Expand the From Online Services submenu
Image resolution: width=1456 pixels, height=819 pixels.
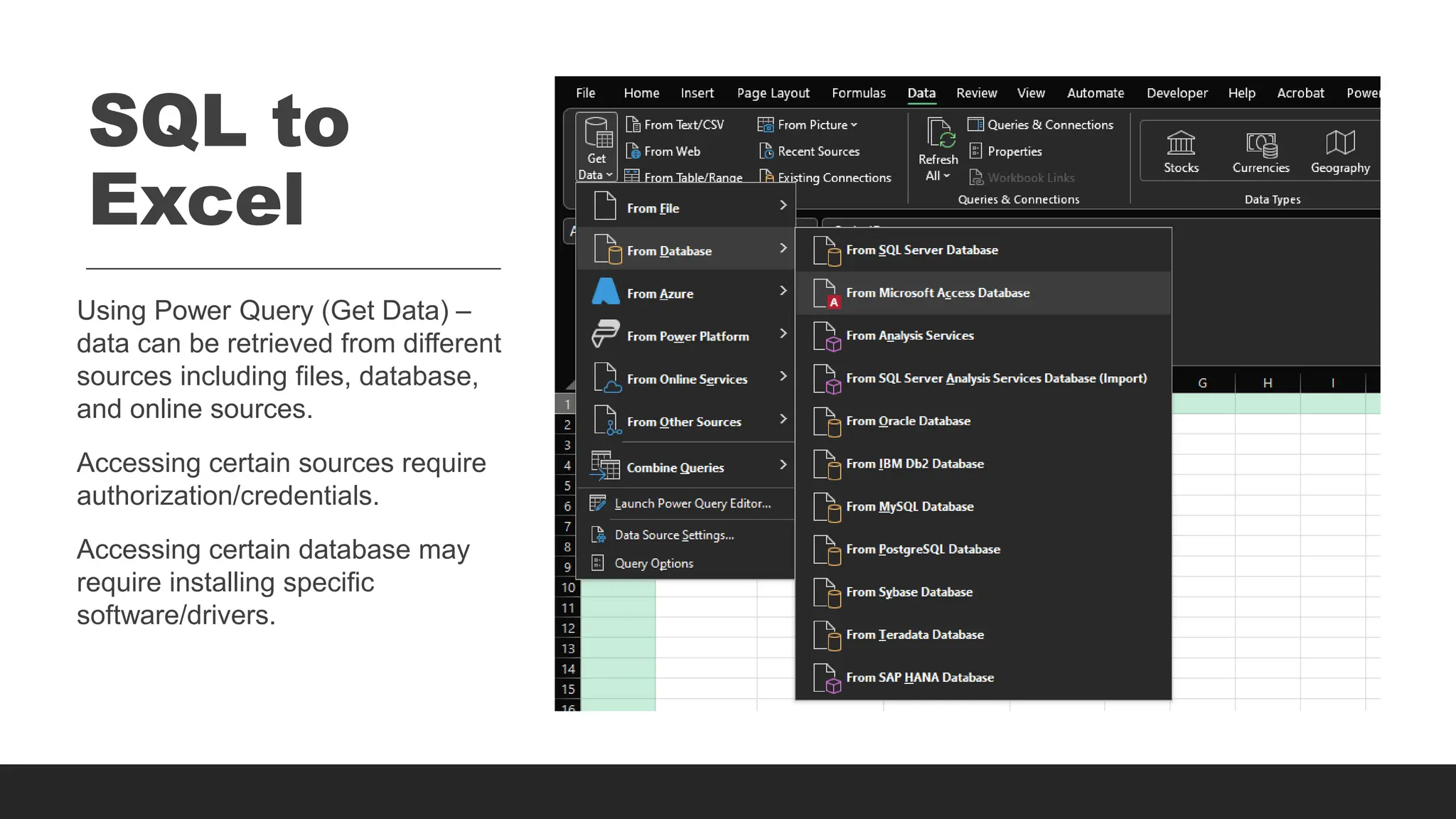pos(686,378)
